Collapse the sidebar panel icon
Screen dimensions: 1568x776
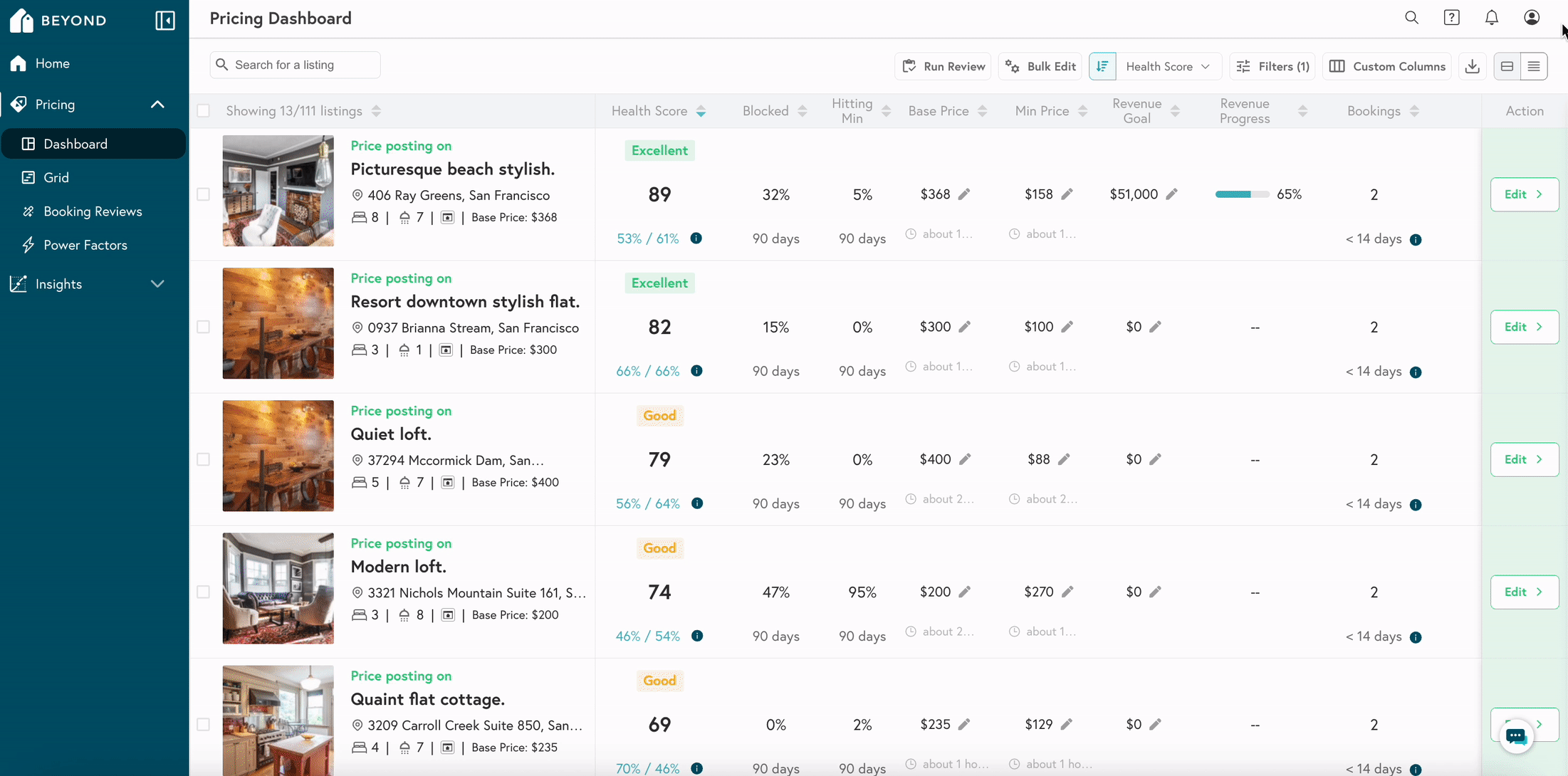point(165,20)
